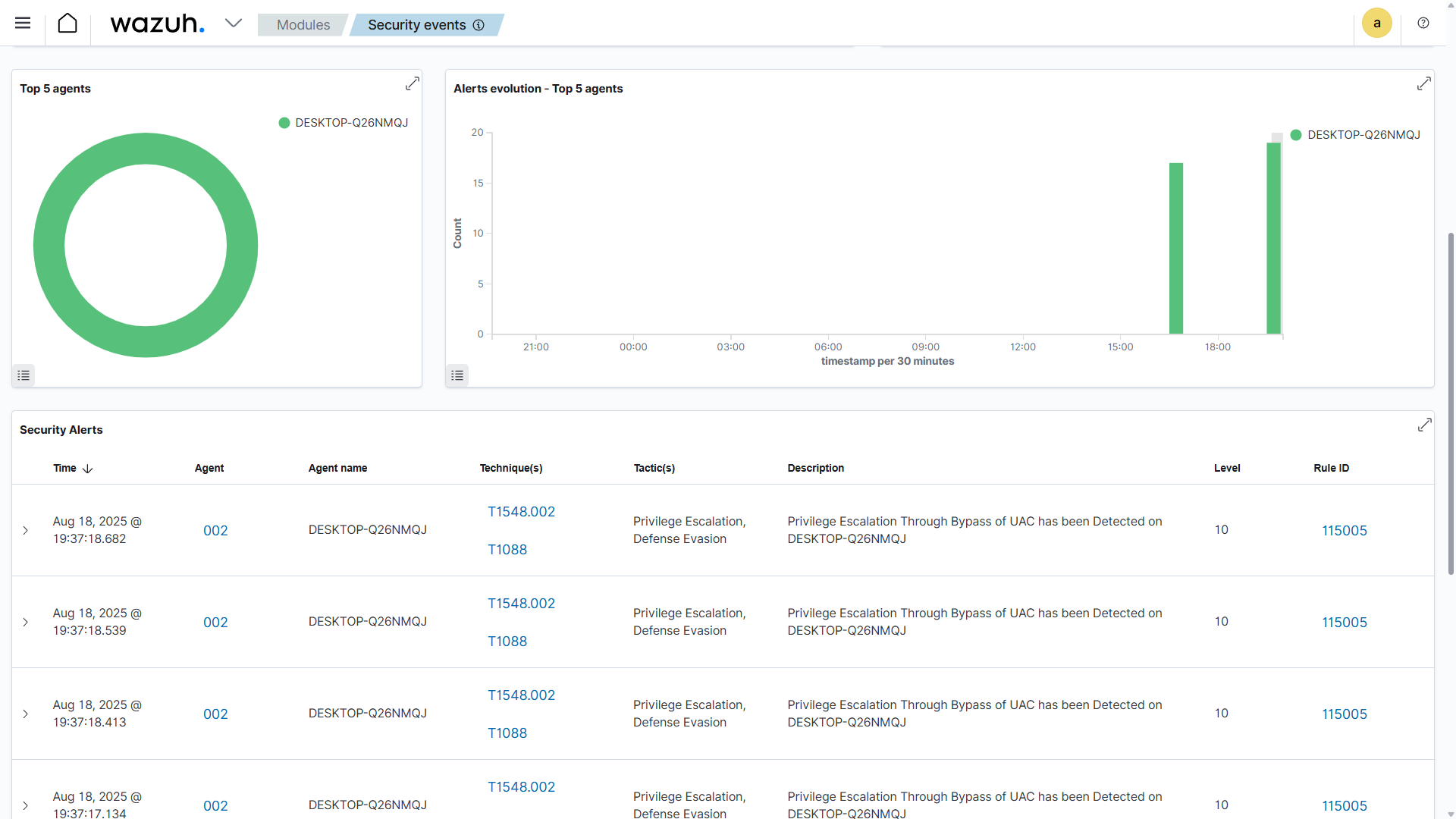Click the Technique(s) column header
1456x819 pixels.
(511, 468)
